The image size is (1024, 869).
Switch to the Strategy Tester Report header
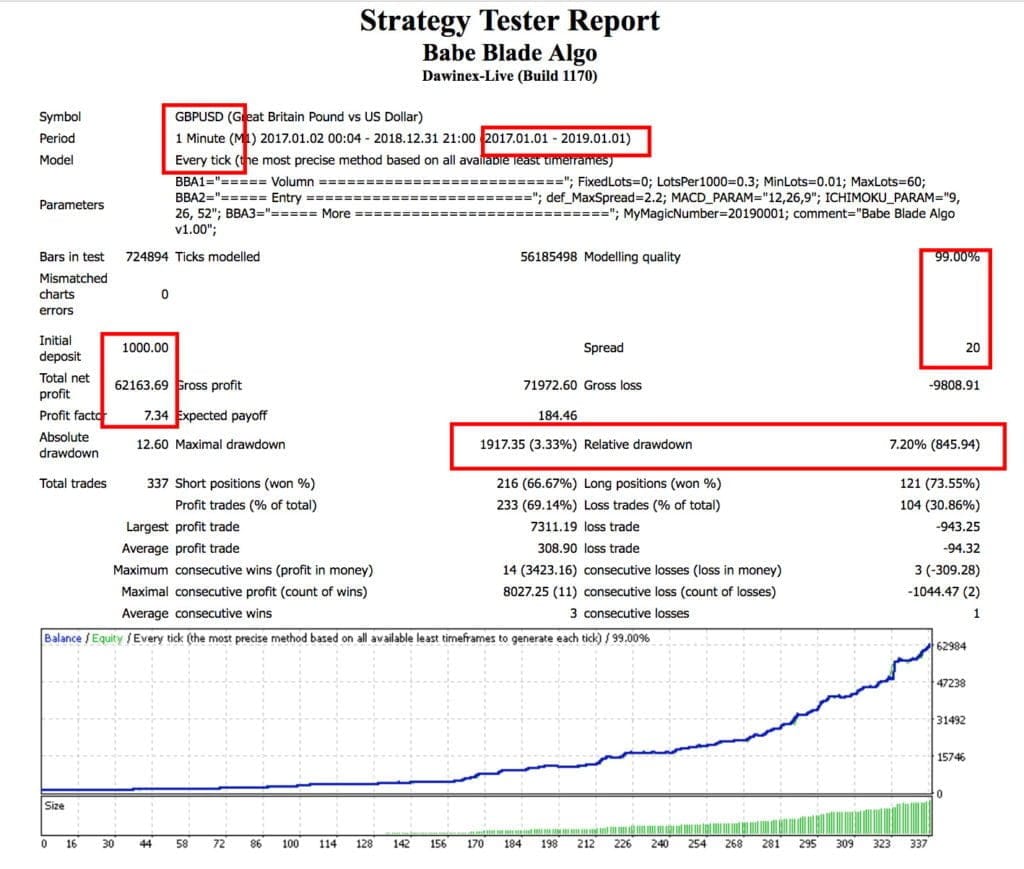coord(511,20)
